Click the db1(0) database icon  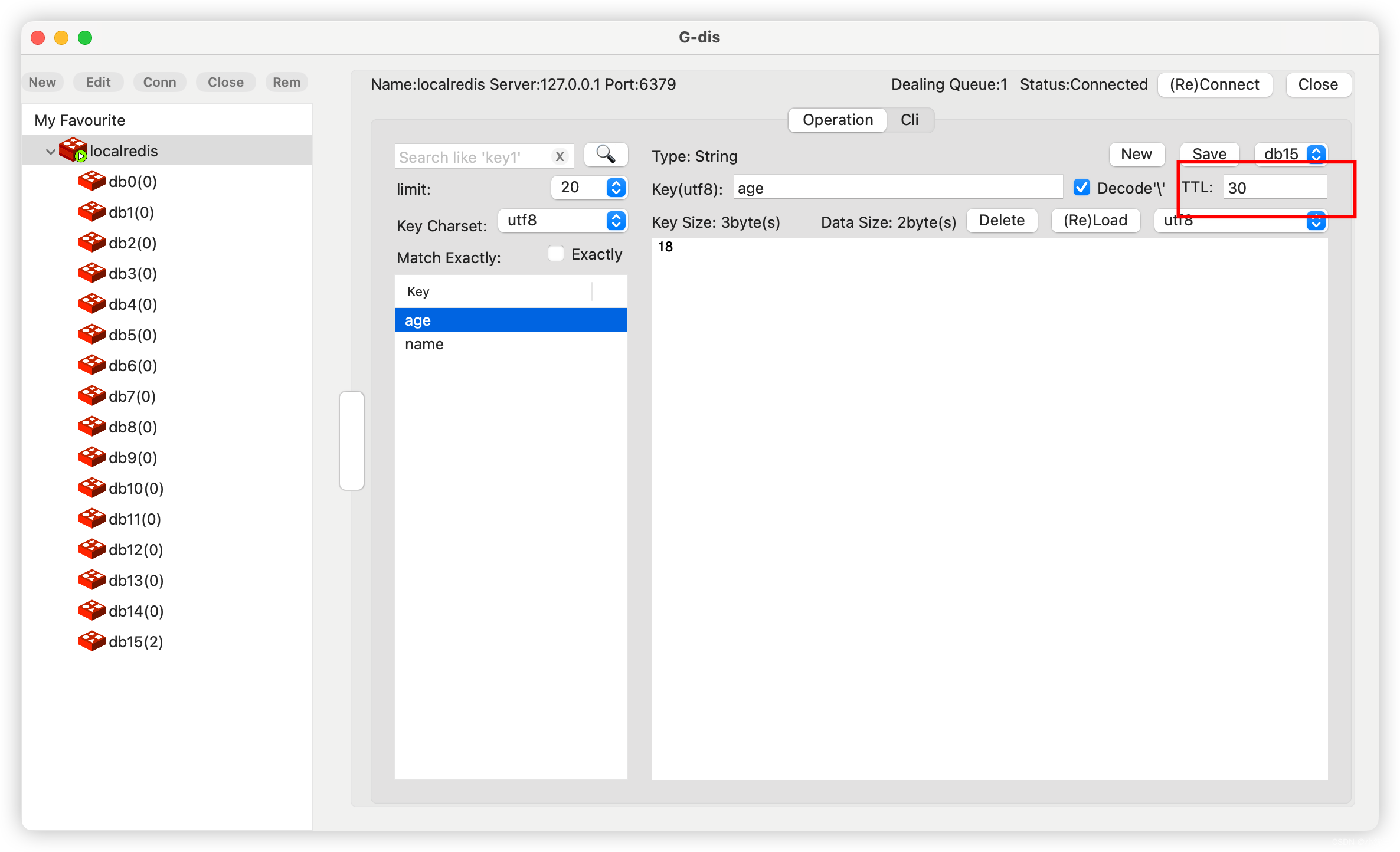pos(91,211)
